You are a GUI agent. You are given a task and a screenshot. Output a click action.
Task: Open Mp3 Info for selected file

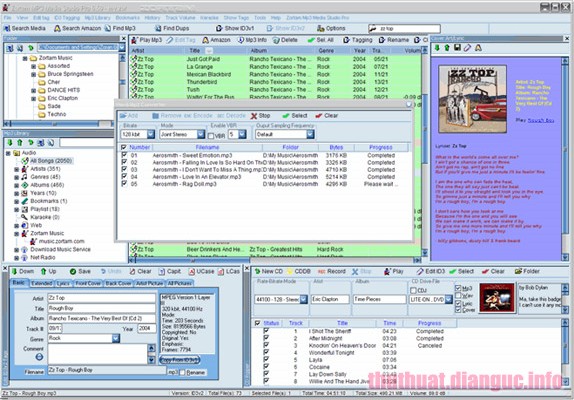pos(252,40)
